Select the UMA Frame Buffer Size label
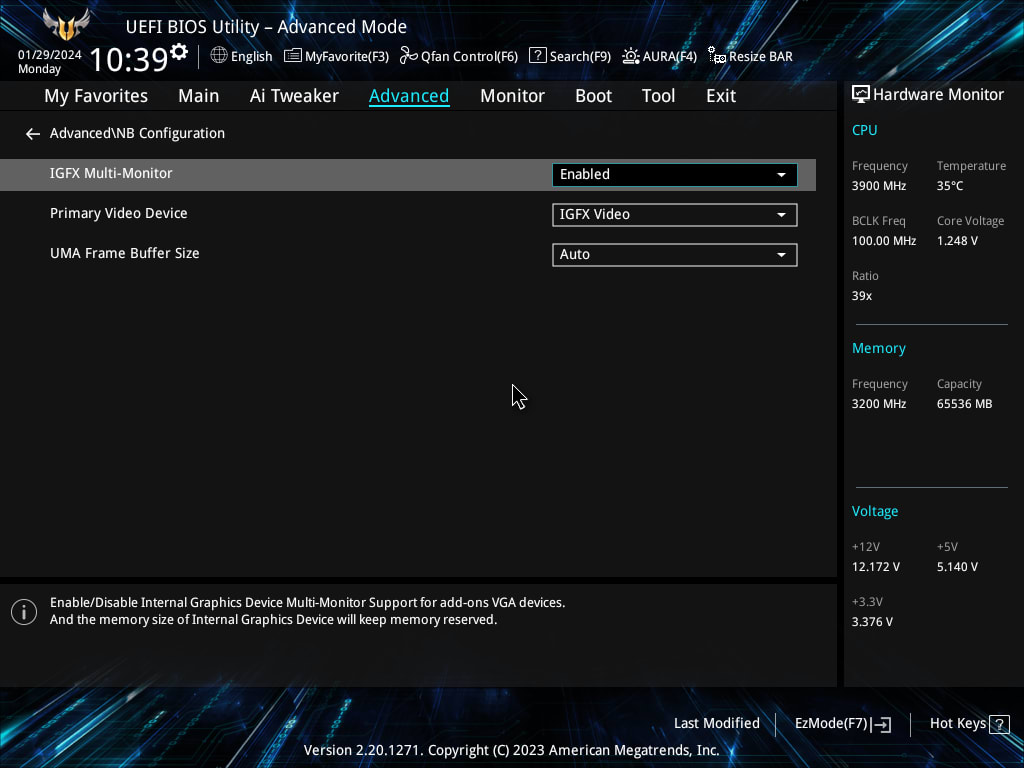 click(124, 253)
